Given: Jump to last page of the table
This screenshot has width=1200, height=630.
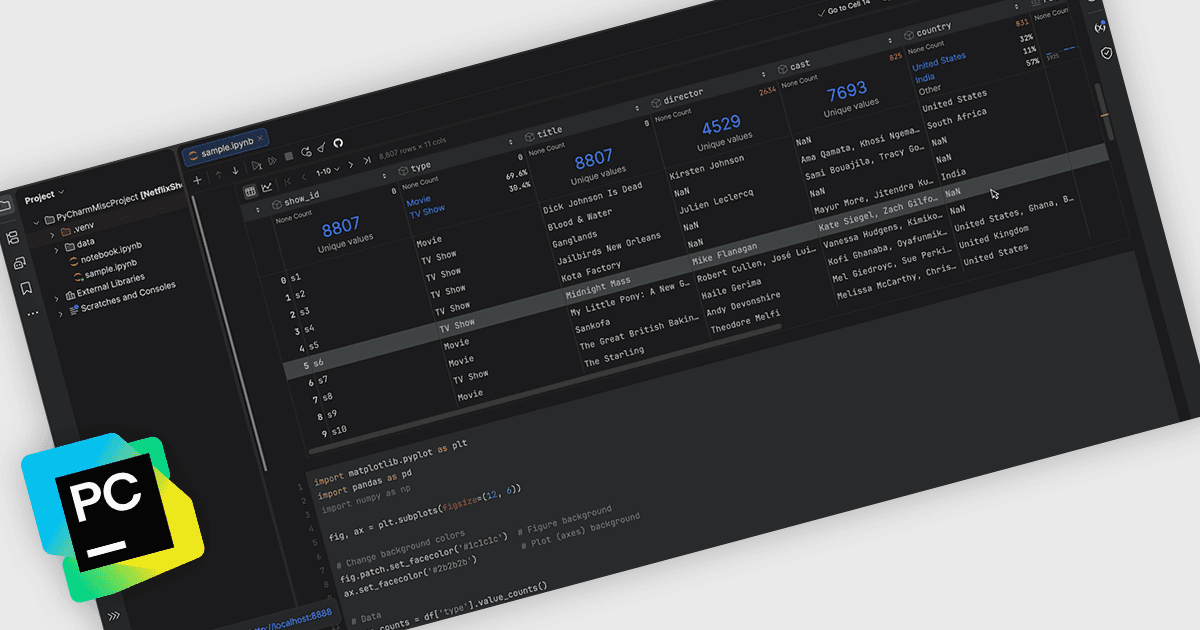Looking at the screenshot, I should [367, 160].
